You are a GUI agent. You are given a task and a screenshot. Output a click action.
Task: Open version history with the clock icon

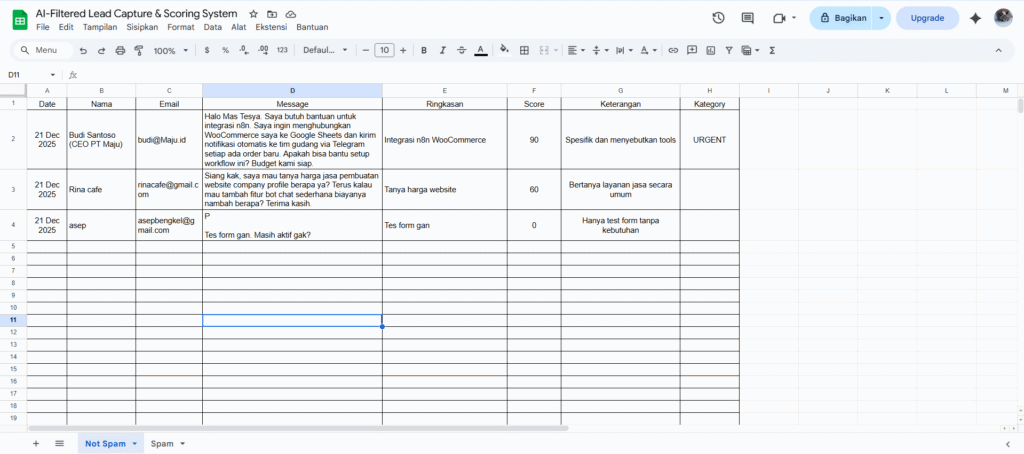tap(718, 18)
